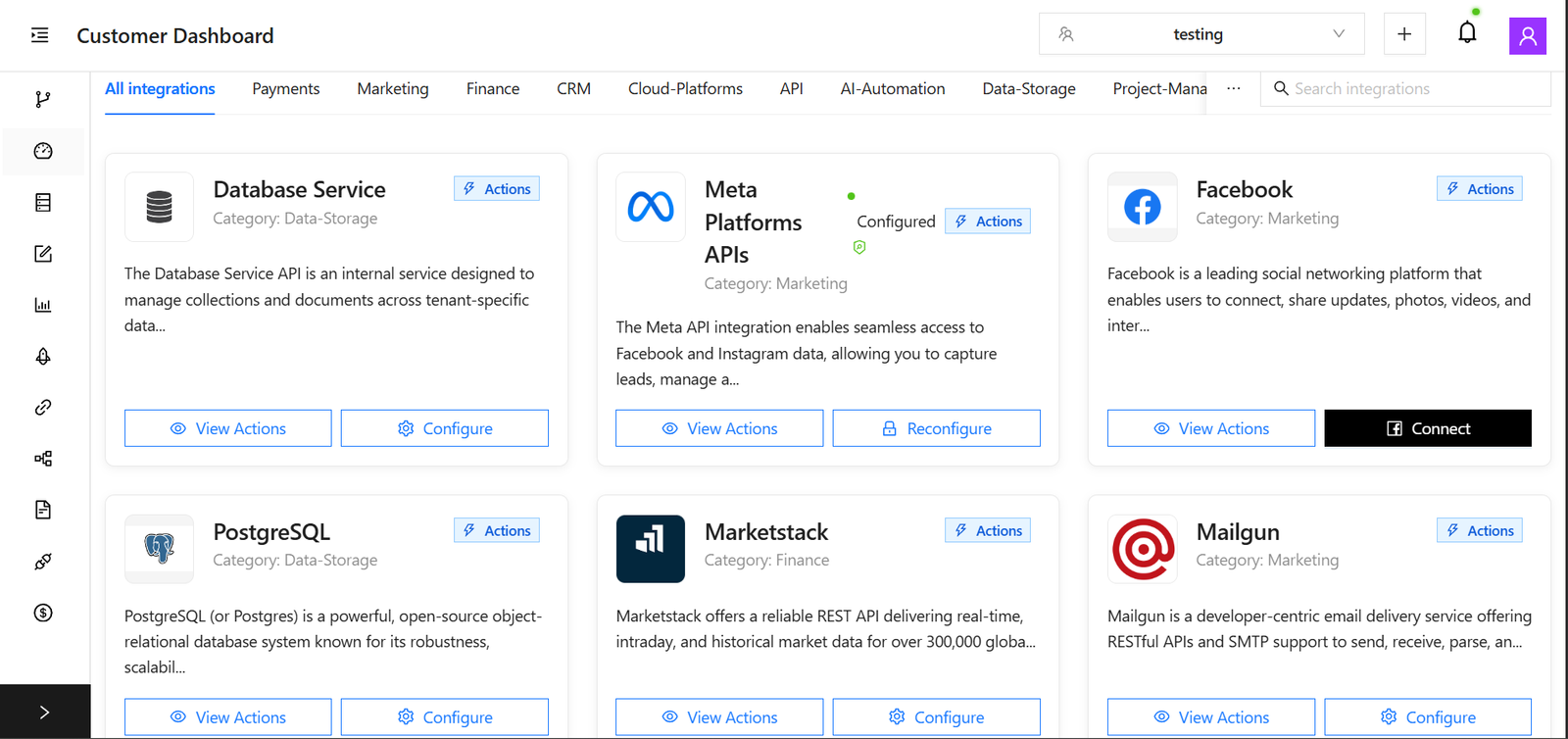Screen dimensions: 1568x739
Task: Open the git branch icon in sidebar
Action: tap(43, 99)
